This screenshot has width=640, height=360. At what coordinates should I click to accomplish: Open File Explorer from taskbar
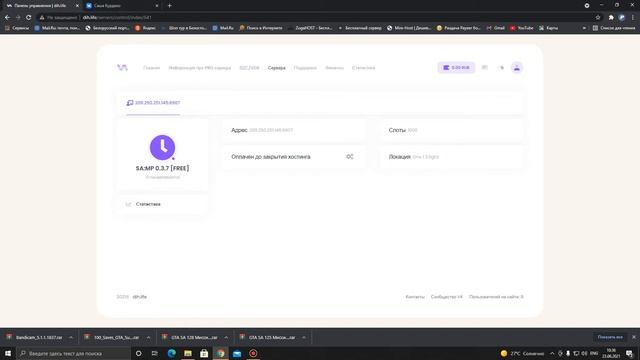tap(188, 353)
